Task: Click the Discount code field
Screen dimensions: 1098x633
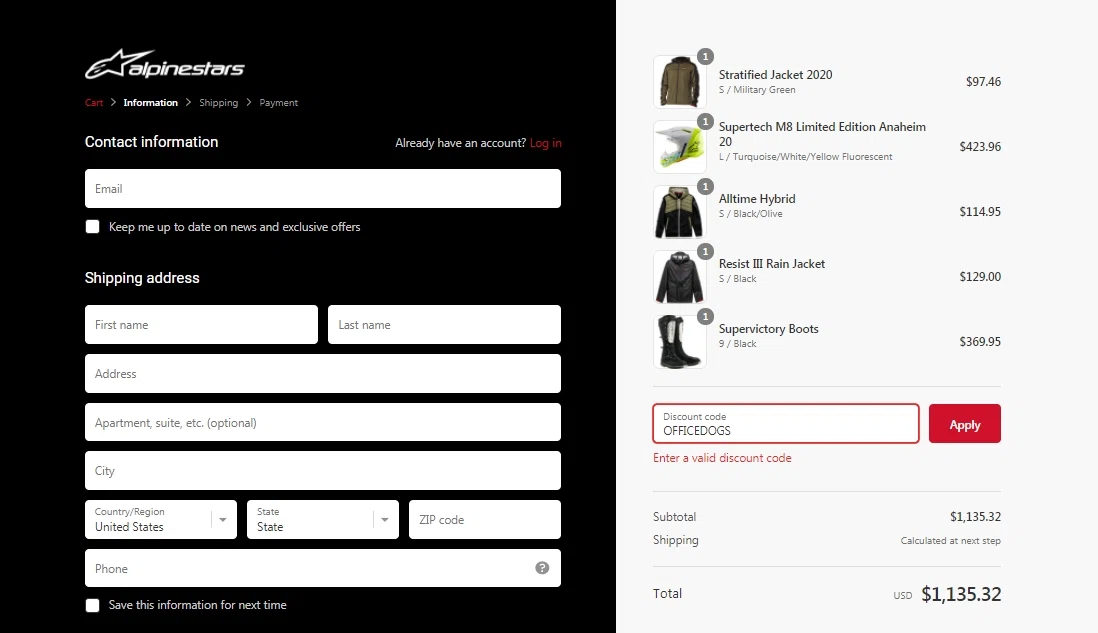Action: [785, 424]
